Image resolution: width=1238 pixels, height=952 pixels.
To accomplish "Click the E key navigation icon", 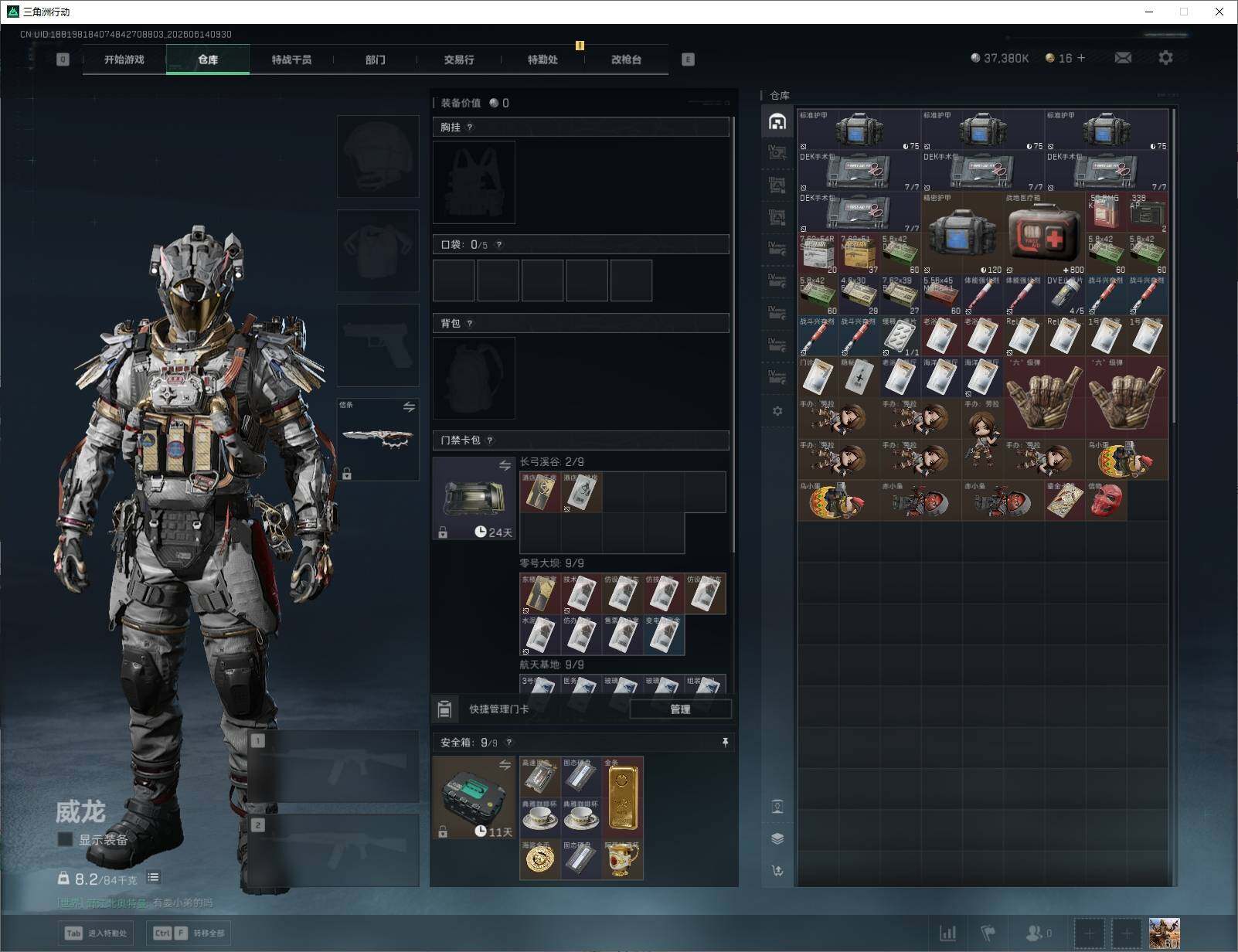I will click(688, 59).
